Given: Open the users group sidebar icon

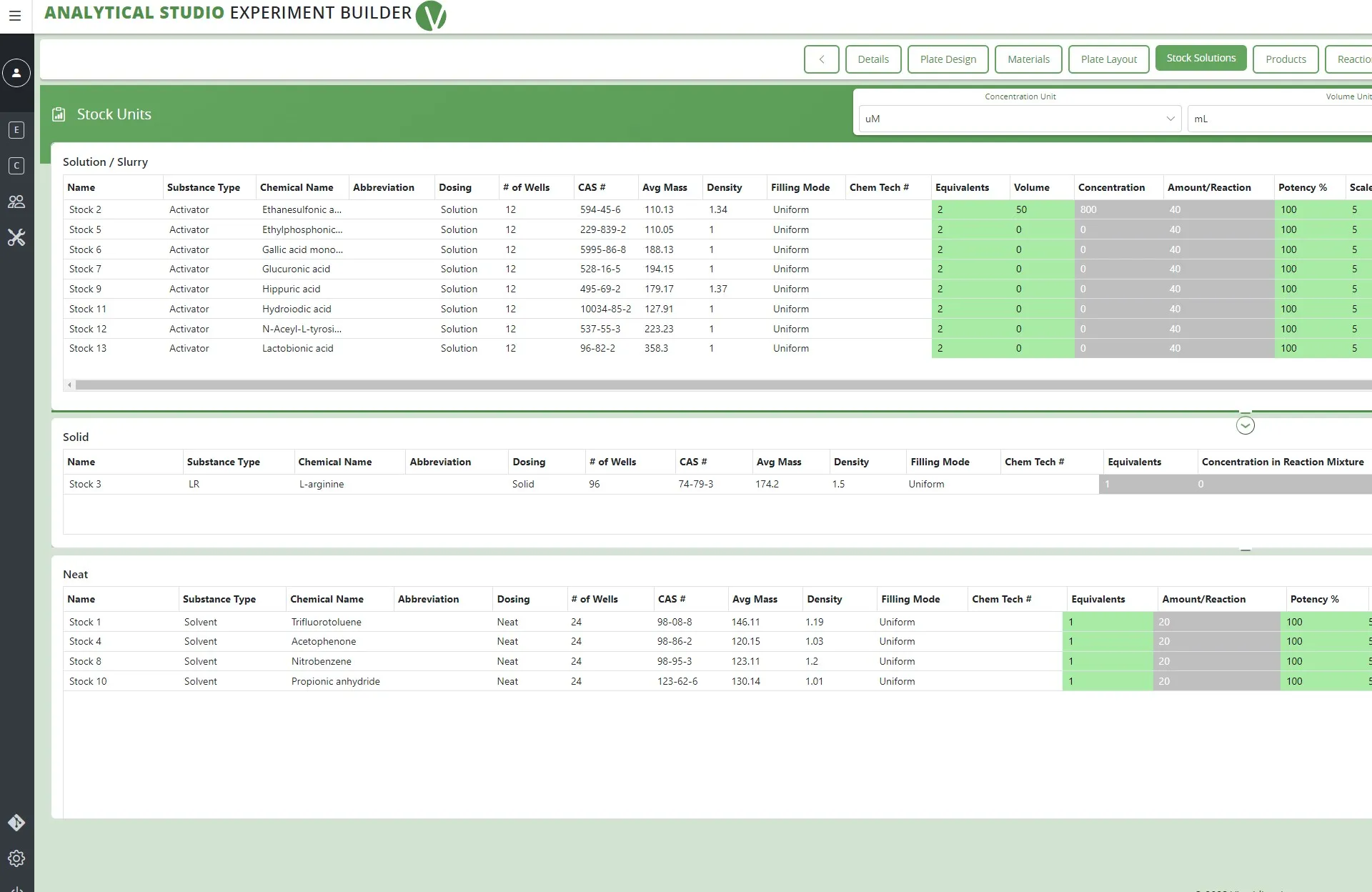Looking at the screenshot, I should pyautogui.click(x=16, y=202).
